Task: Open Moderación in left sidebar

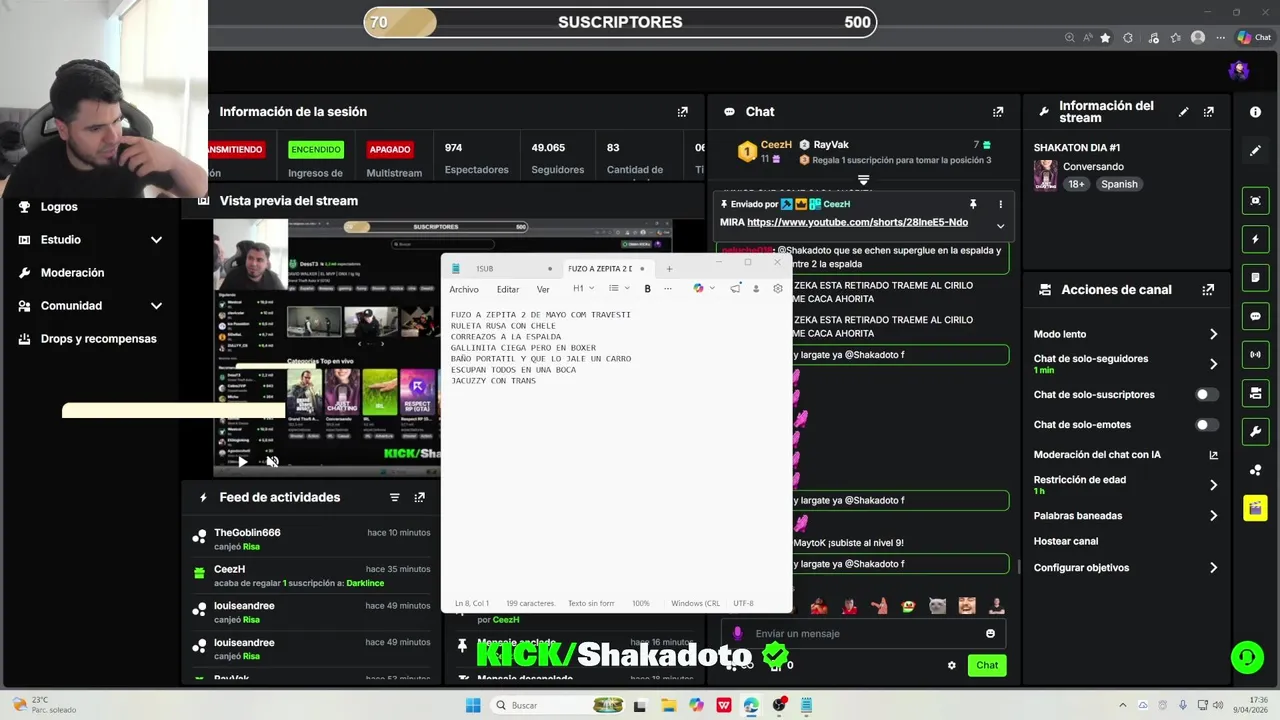Action: pyautogui.click(x=72, y=273)
